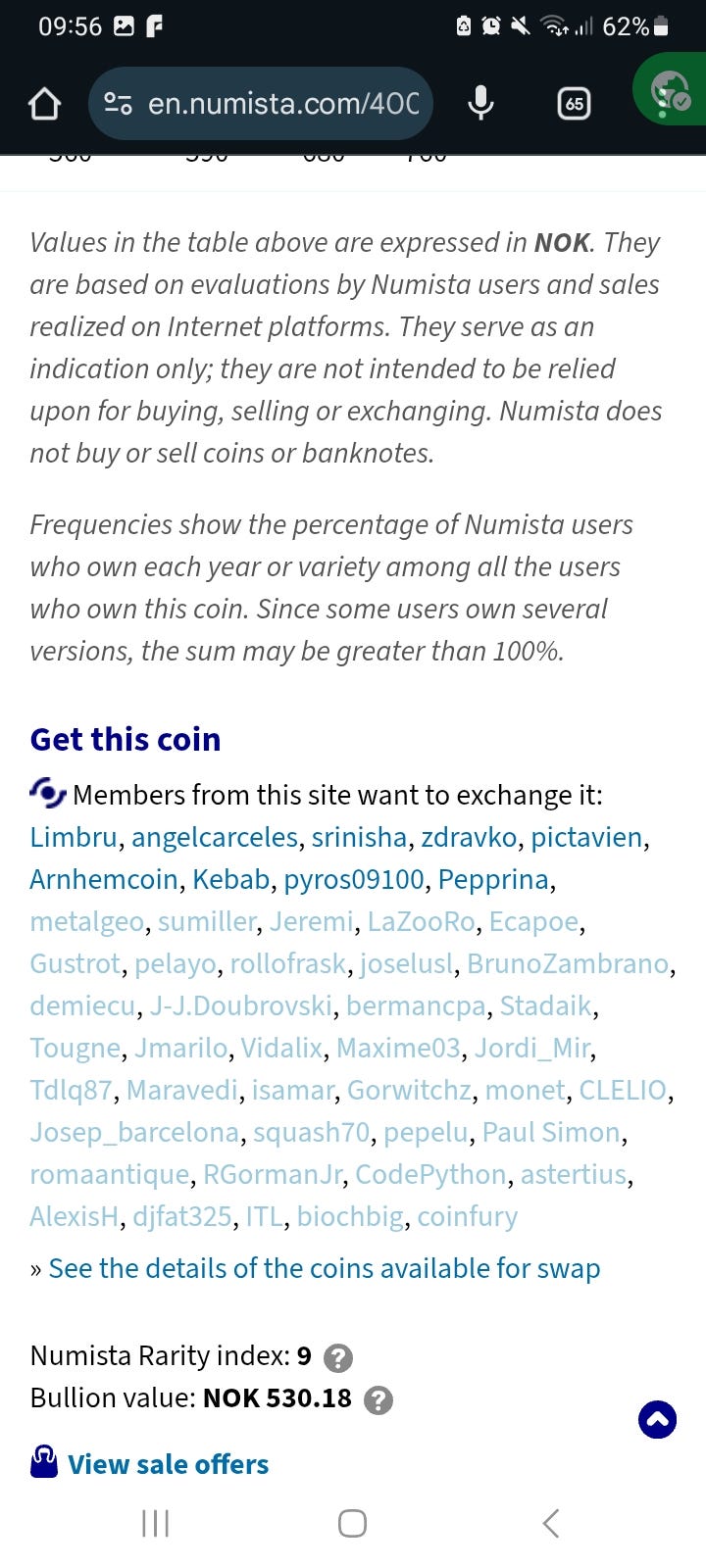Open the tab switcher showing 65 tabs
The image size is (706, 1568).
tap(574, 103)
